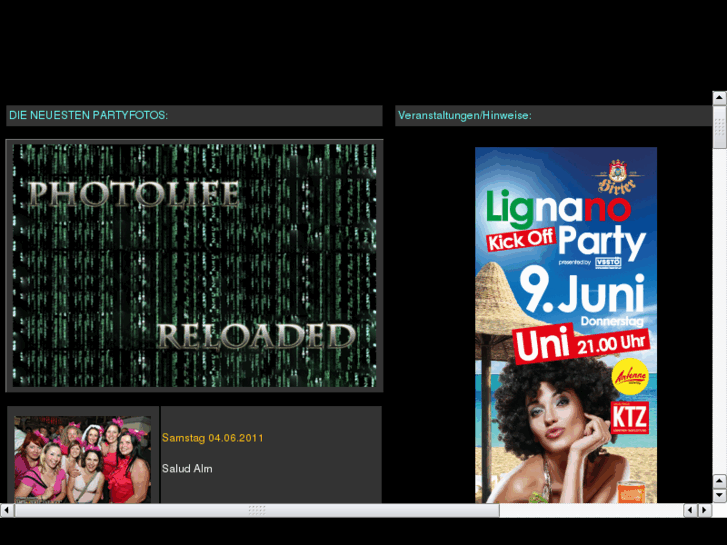
Task: Click the horizontal scrollbar left arrow at far left
Action: coord(6,510)
